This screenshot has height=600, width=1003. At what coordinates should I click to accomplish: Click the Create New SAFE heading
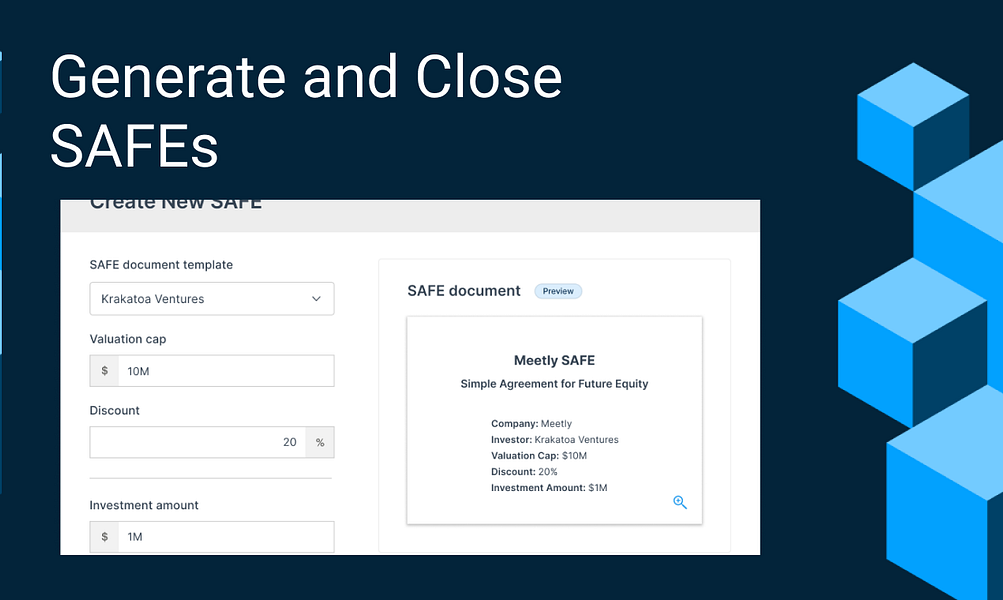(x=175, y=202)
